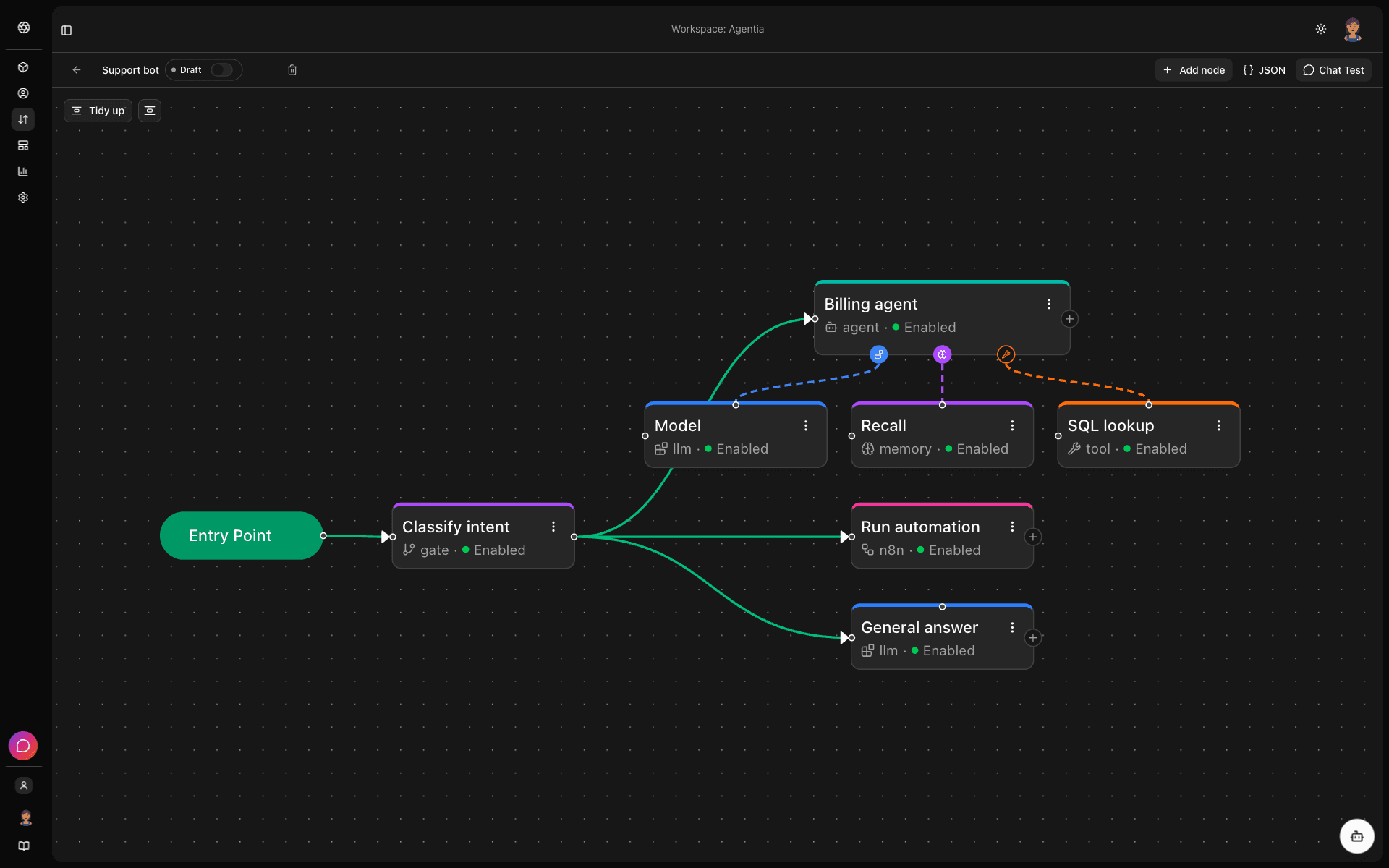Click the SQL lookup left handle
The height and width of the screenshot is (868, 1389).
pyautogui.click(x=1058, y=436)
